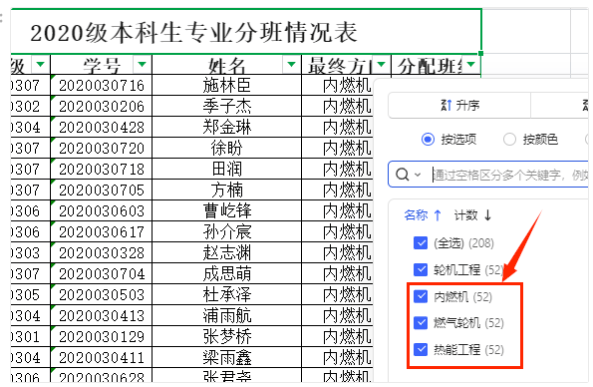Open filter dropdown on 学号 column

[x=142, y=64]
